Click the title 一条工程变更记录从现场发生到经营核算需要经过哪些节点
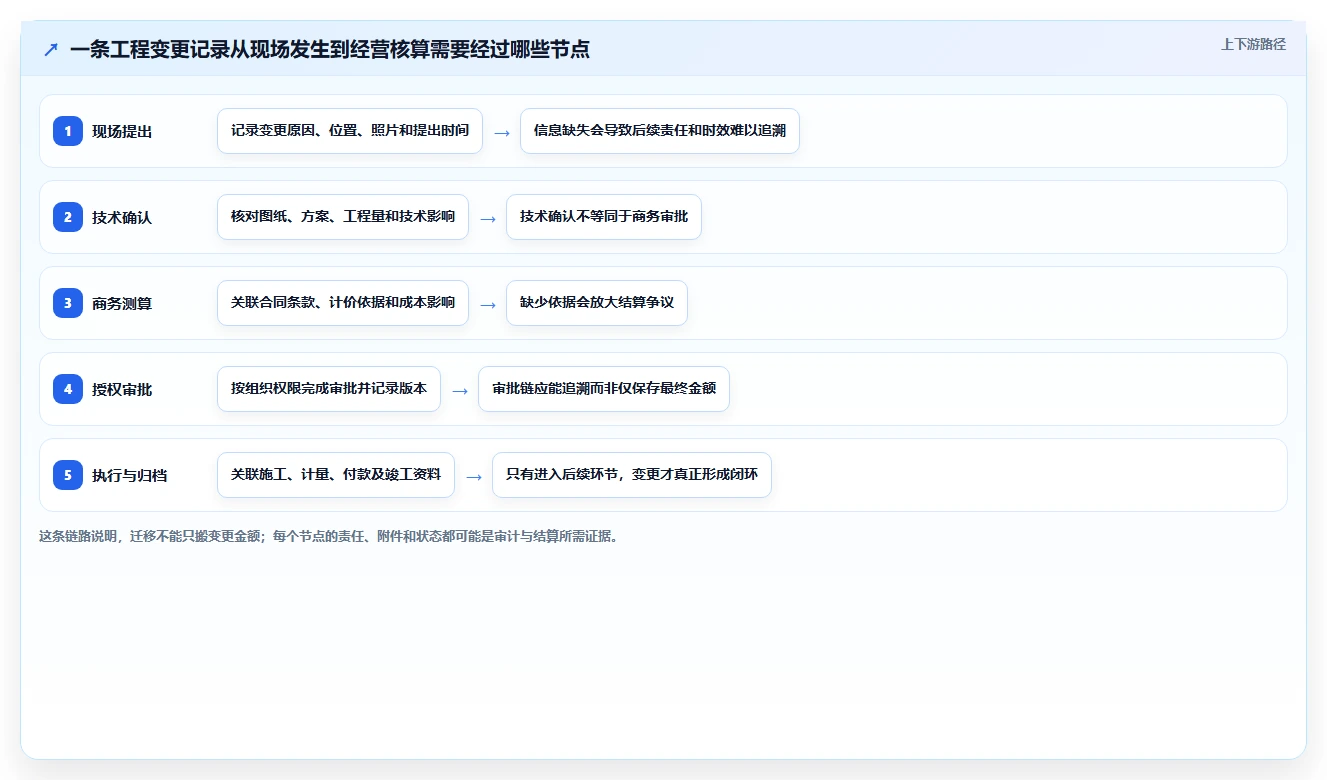Viewport: 1327px width, 780px height. [x=330, y=49]
